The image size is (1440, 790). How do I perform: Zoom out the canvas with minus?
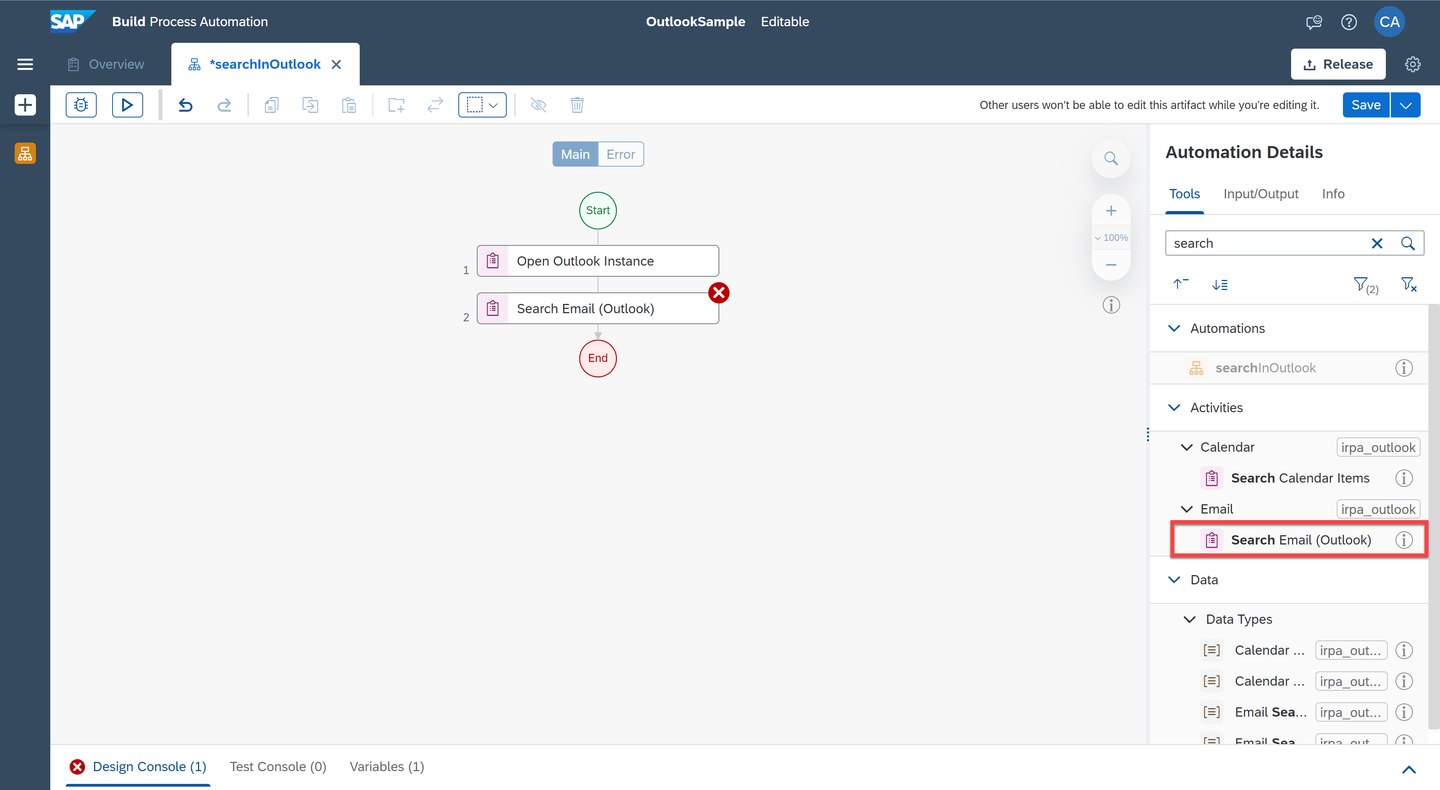[x=1111, y=265]
